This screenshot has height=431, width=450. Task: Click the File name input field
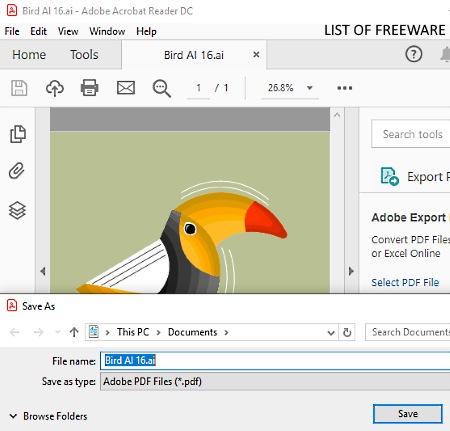click(x=275, y=360)
